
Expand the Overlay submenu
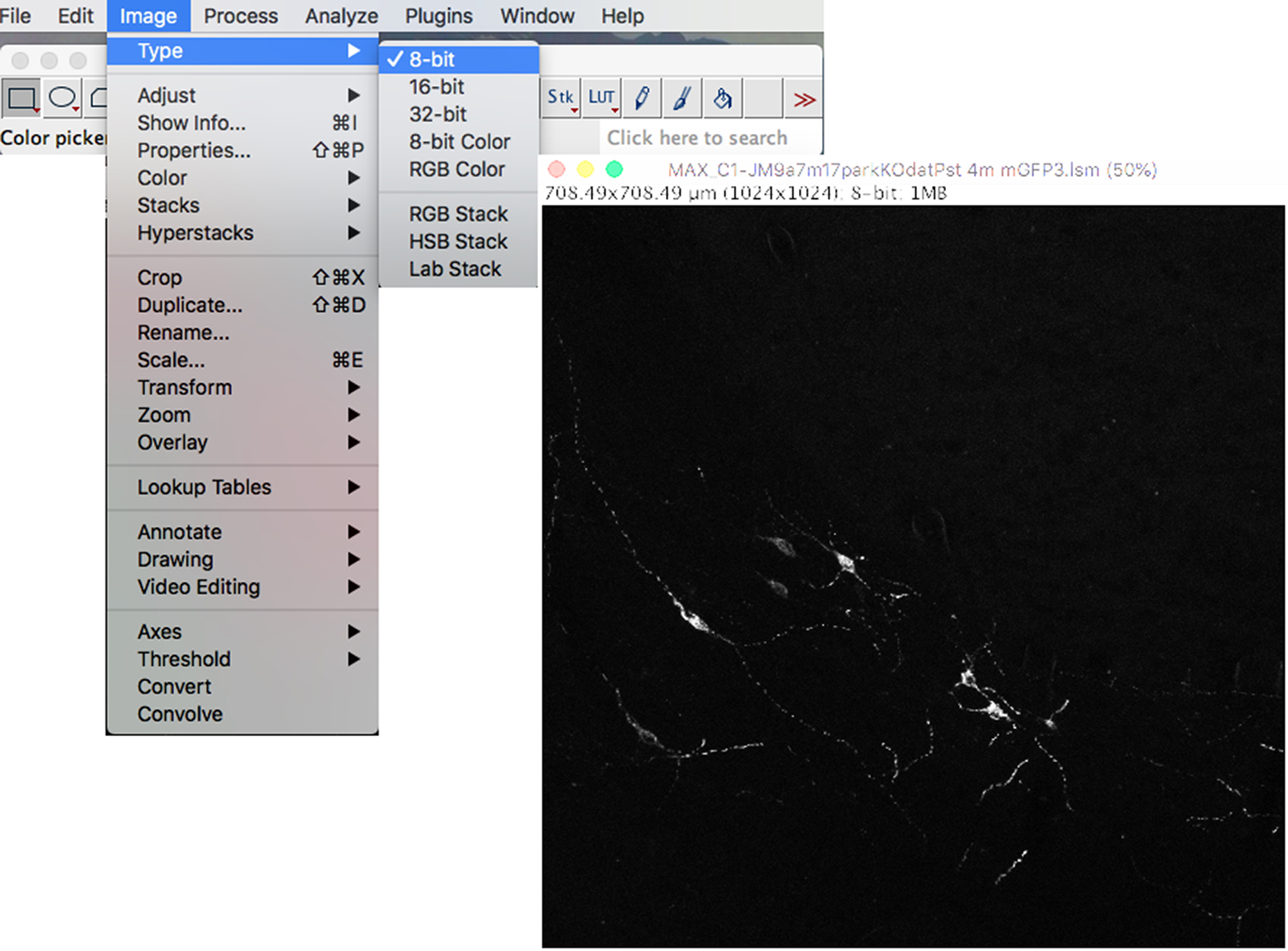click(x=243, y=443)
